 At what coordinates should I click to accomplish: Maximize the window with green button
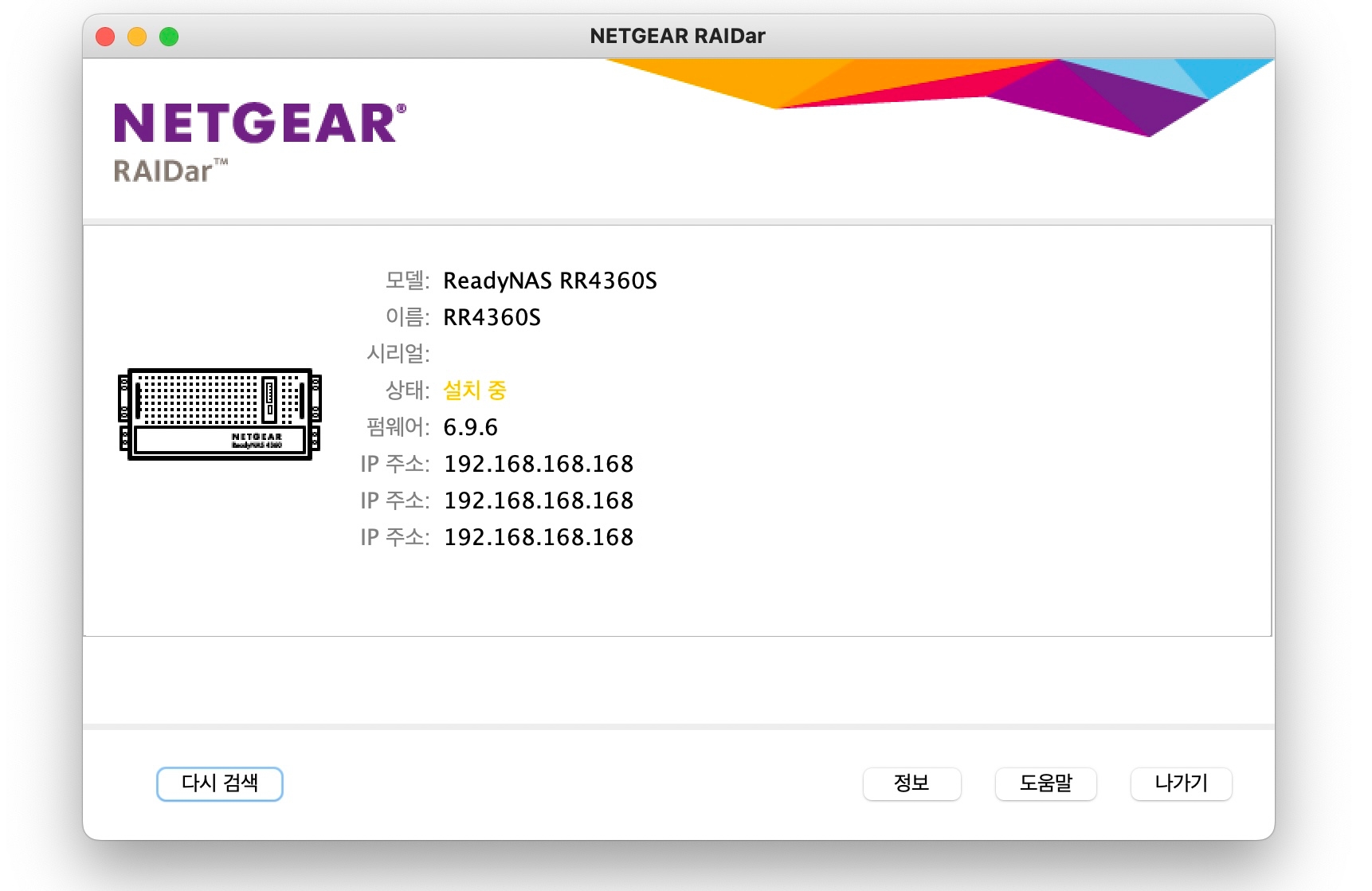click(x=169, y=37)
